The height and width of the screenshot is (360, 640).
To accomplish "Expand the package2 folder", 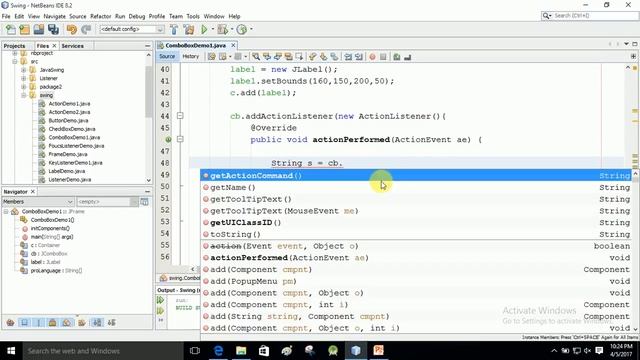I will coord(24,87).
